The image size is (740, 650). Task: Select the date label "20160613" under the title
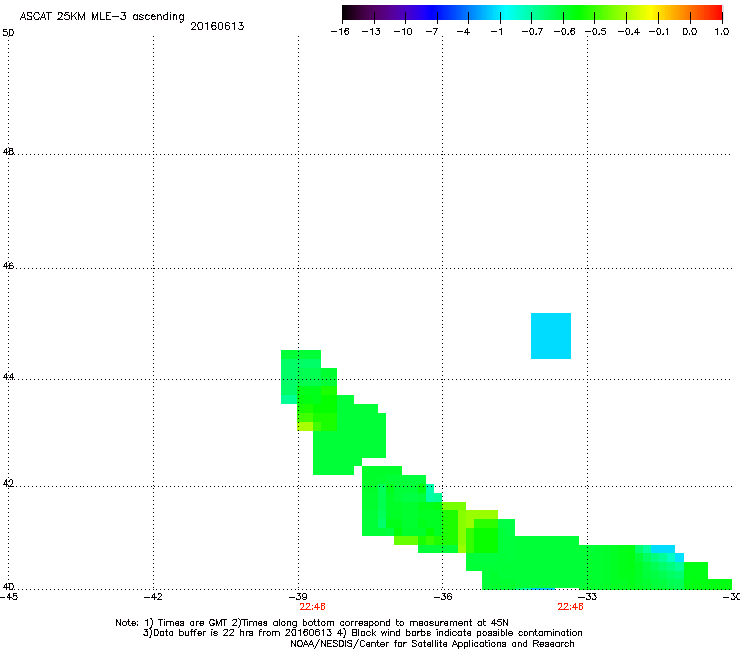[217, 26]
